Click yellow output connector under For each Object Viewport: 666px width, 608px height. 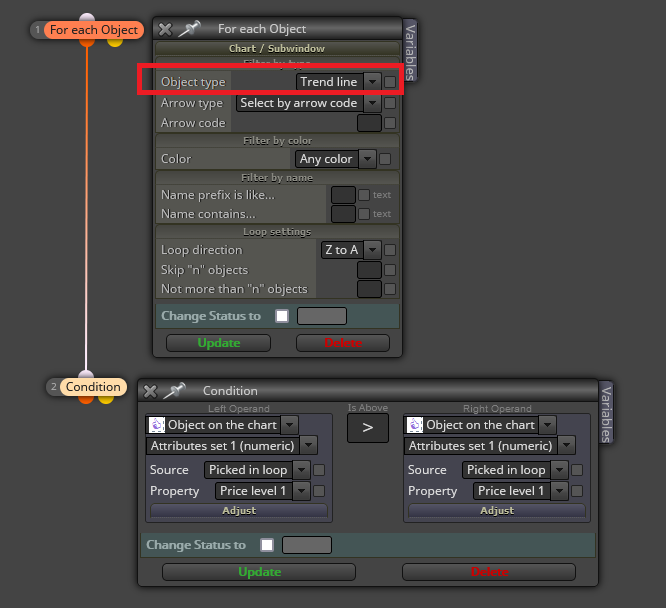coord(115,42)
